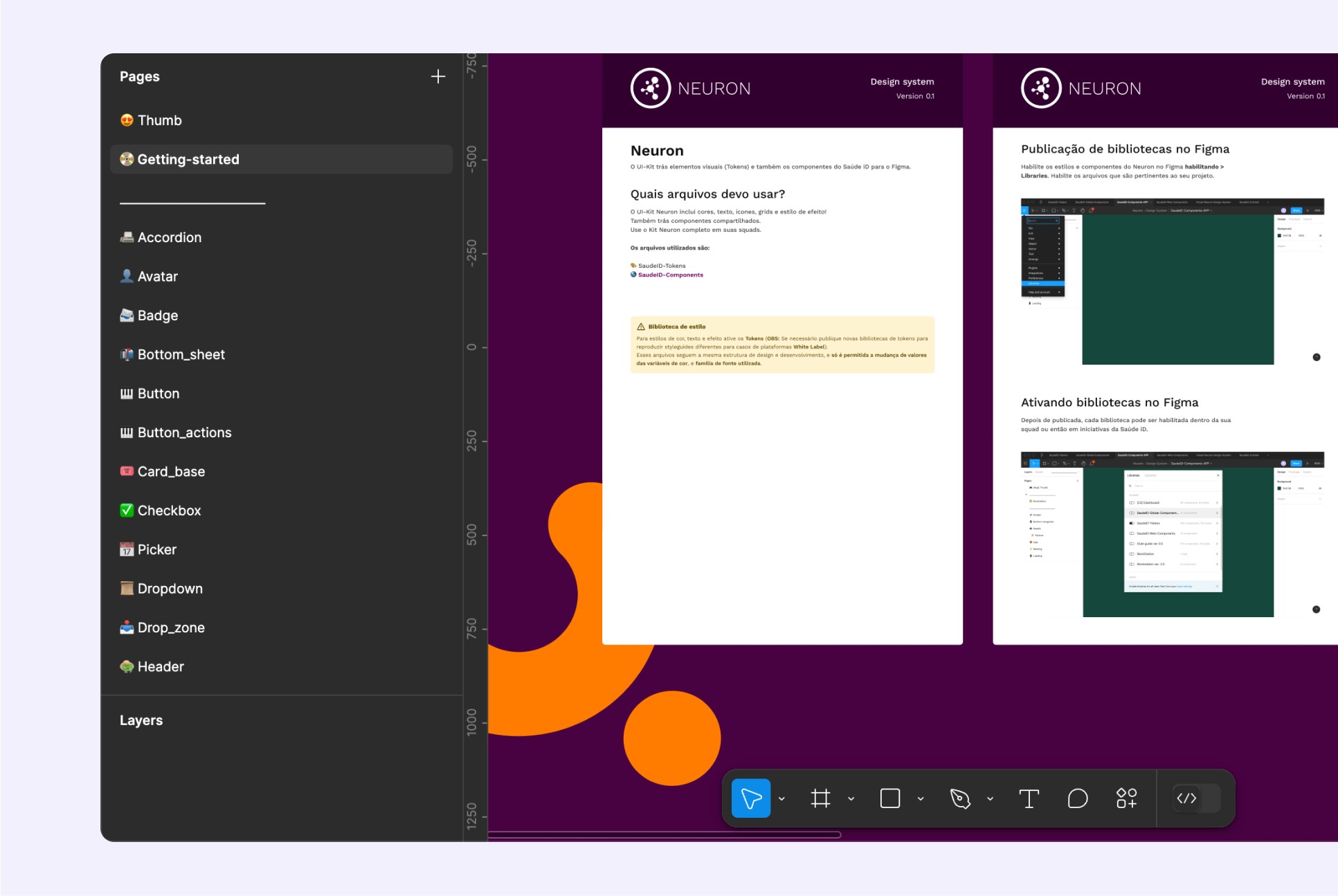Toggle Dev Mode code switch
Viewport: 1338px width, 896px height.
[x=1197, y=798]
